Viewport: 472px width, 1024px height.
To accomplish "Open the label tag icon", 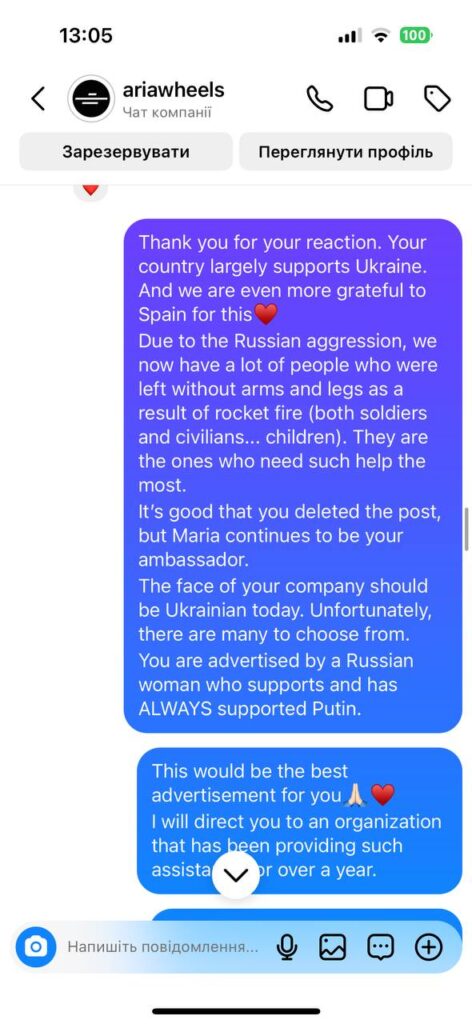I will (x=437, y=99).
